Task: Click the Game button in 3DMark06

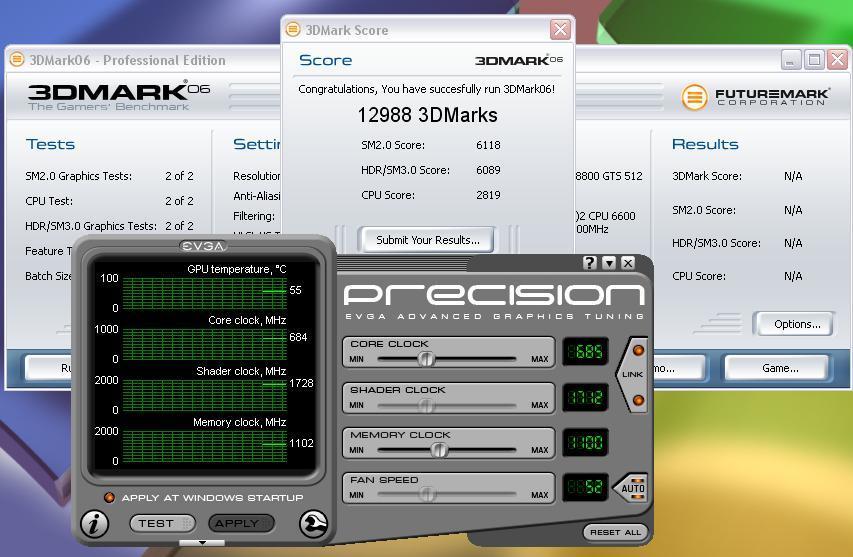Action: (777, 368)
